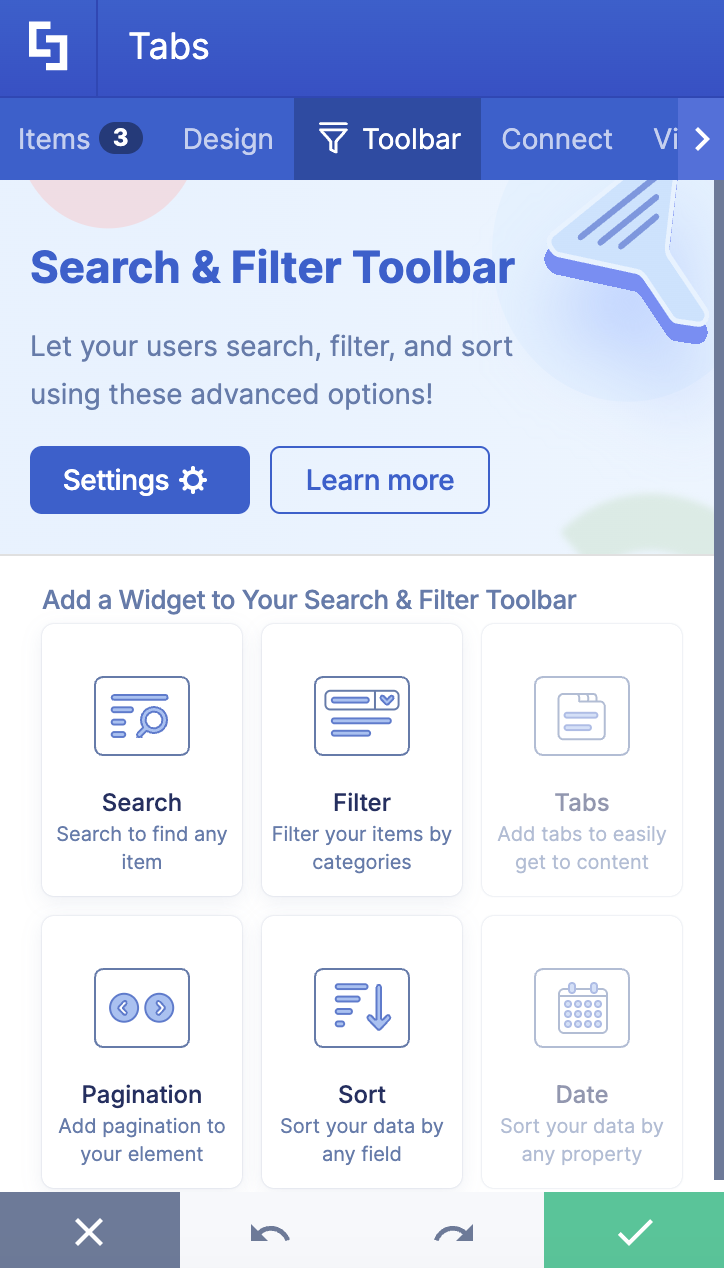Open the Design tab
The image size is (724, 1268).
228,139
